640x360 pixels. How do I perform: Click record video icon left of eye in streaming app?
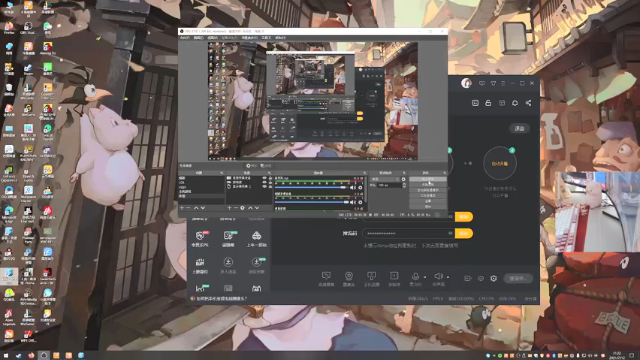click(x=468, y=278)
